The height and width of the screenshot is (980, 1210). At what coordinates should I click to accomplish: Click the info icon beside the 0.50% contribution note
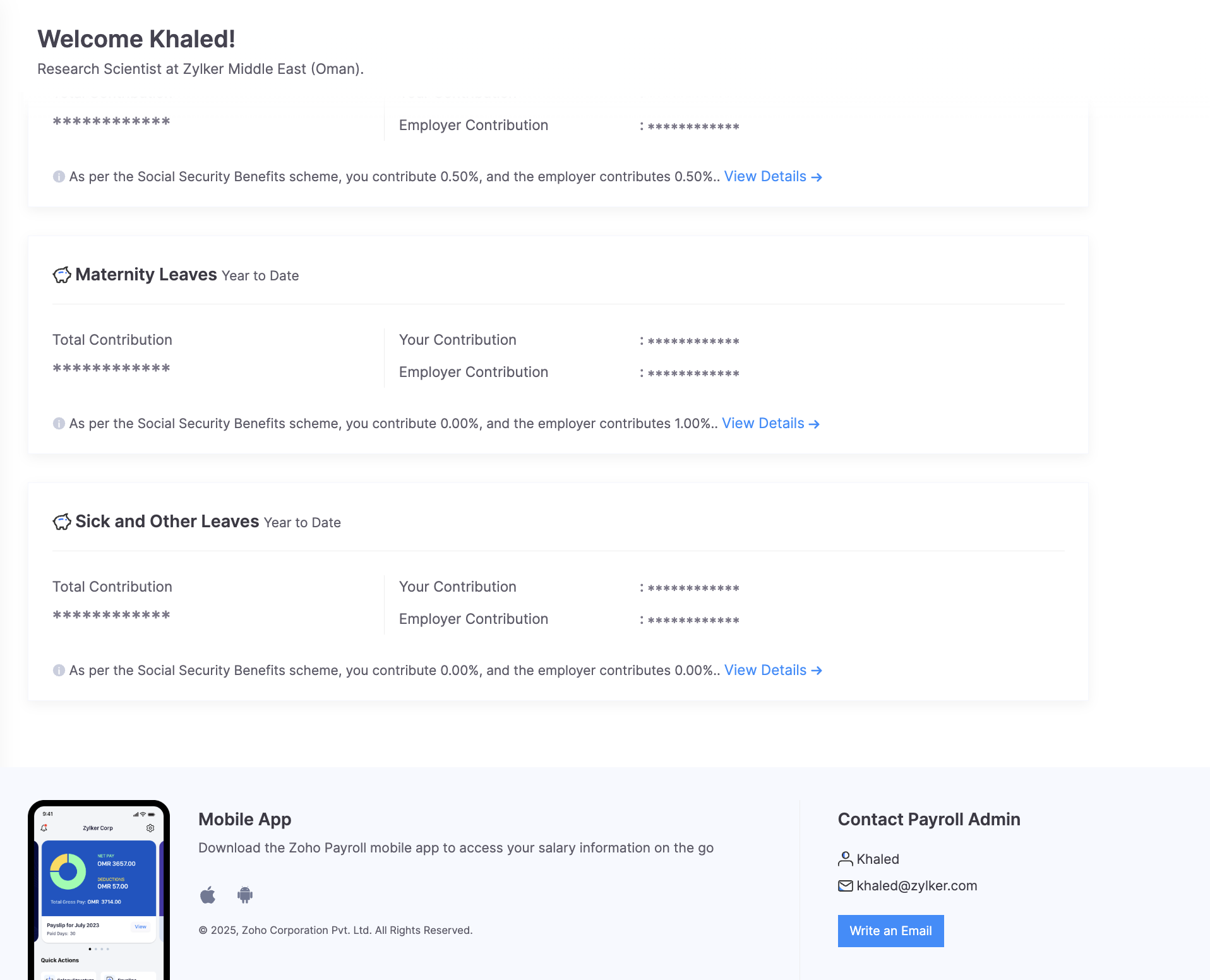click(59, 177)
